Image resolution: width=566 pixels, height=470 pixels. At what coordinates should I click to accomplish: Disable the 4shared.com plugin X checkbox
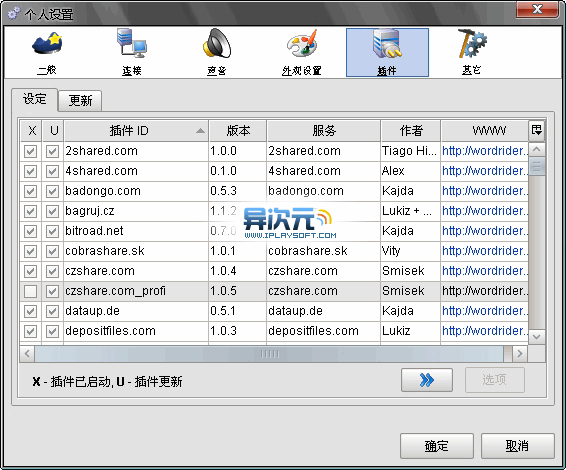click(30, 171)
